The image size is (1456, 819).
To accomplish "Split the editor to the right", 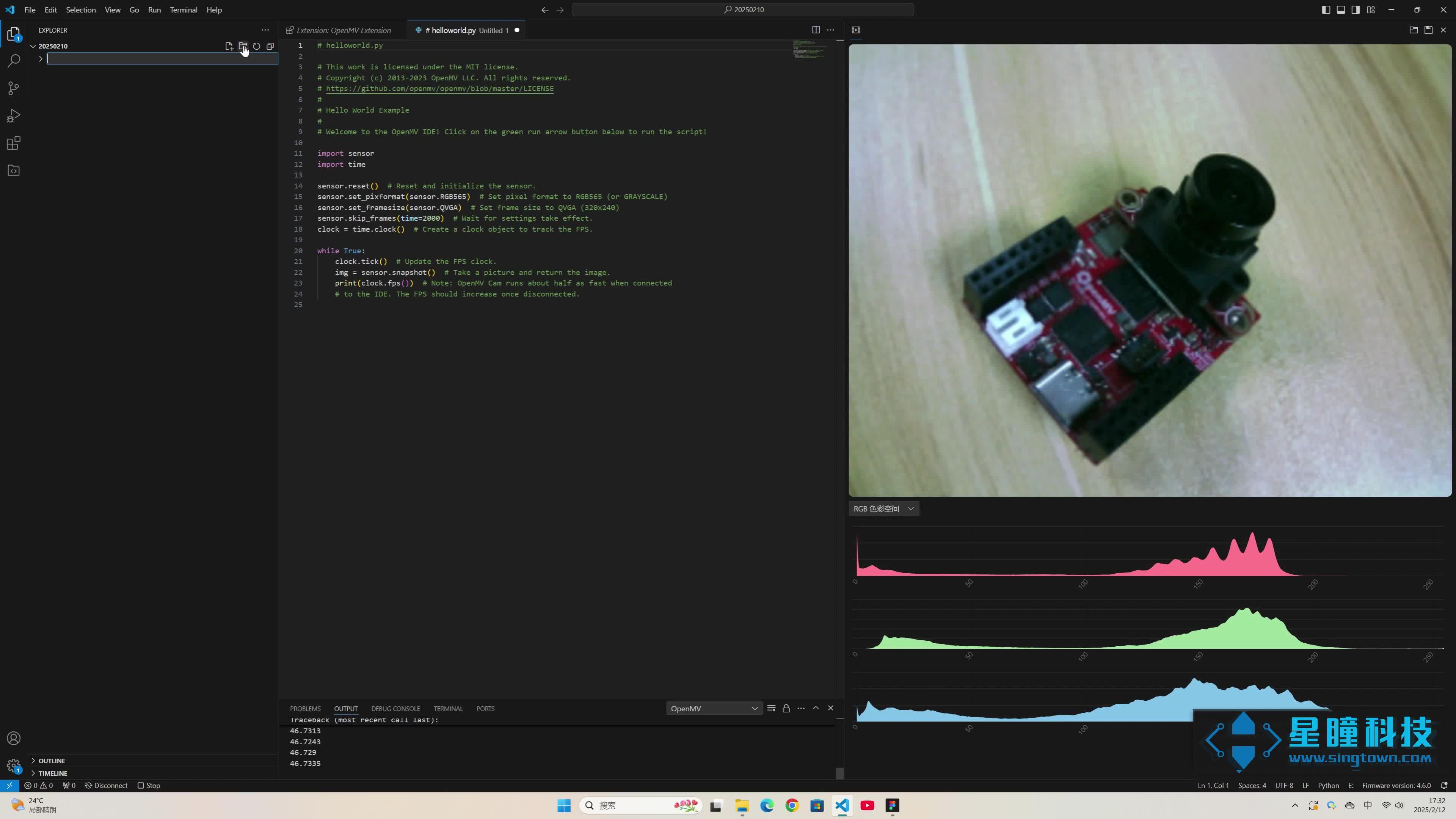I will point(816,30).
